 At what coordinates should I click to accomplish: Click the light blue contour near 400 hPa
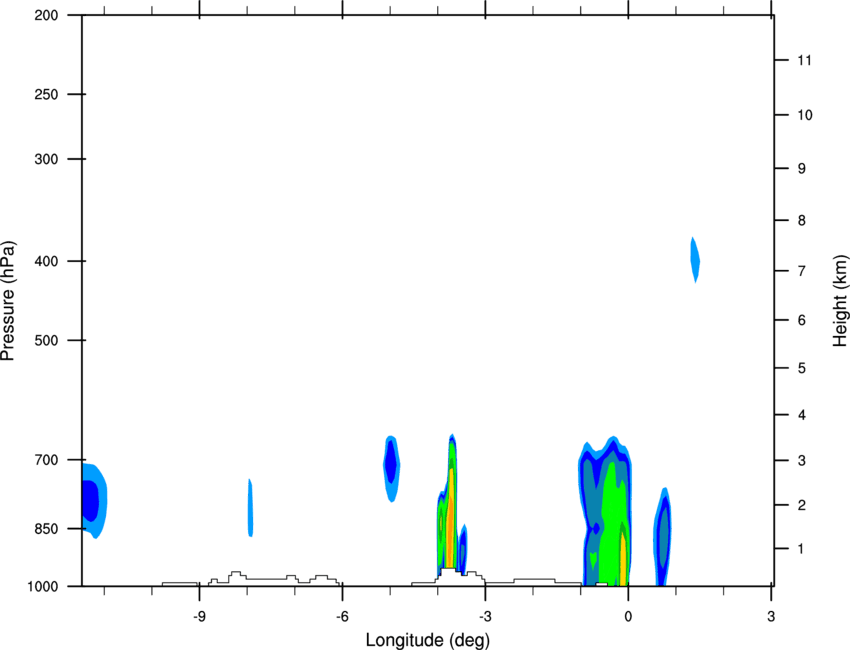tap(695, 260)
